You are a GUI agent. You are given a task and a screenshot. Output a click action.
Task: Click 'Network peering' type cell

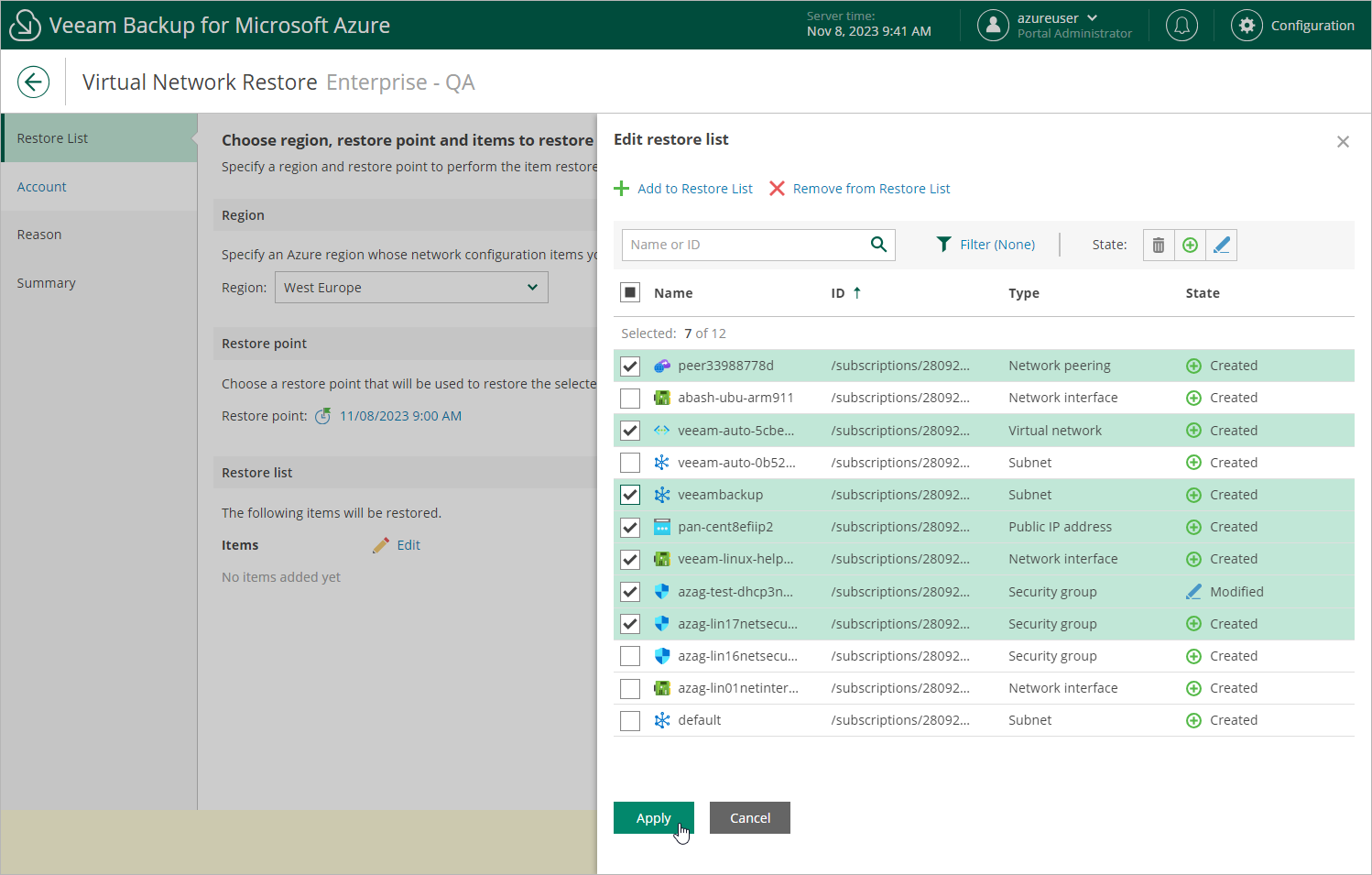pyautogui.click(x=1060, y=366)
